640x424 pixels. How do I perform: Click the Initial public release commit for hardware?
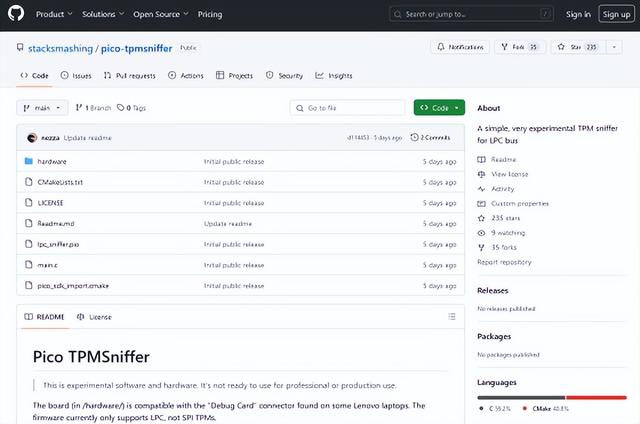click(234, 162)
